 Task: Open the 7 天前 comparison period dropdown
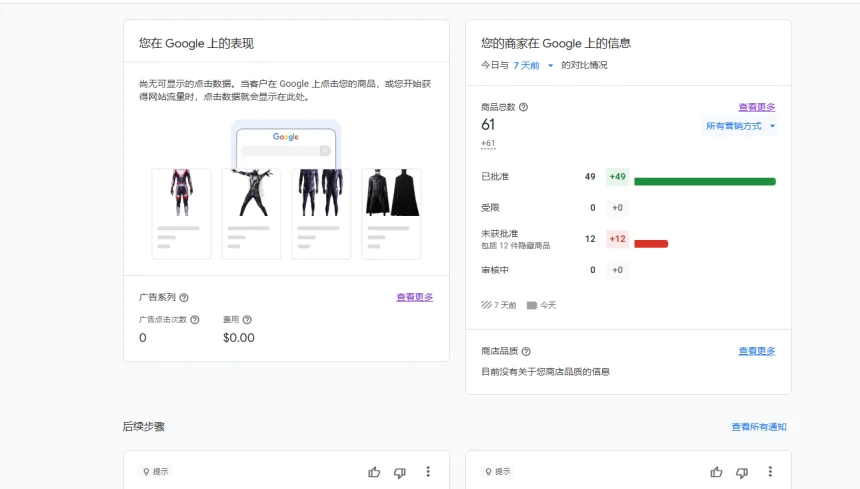[x=533, y=65]
